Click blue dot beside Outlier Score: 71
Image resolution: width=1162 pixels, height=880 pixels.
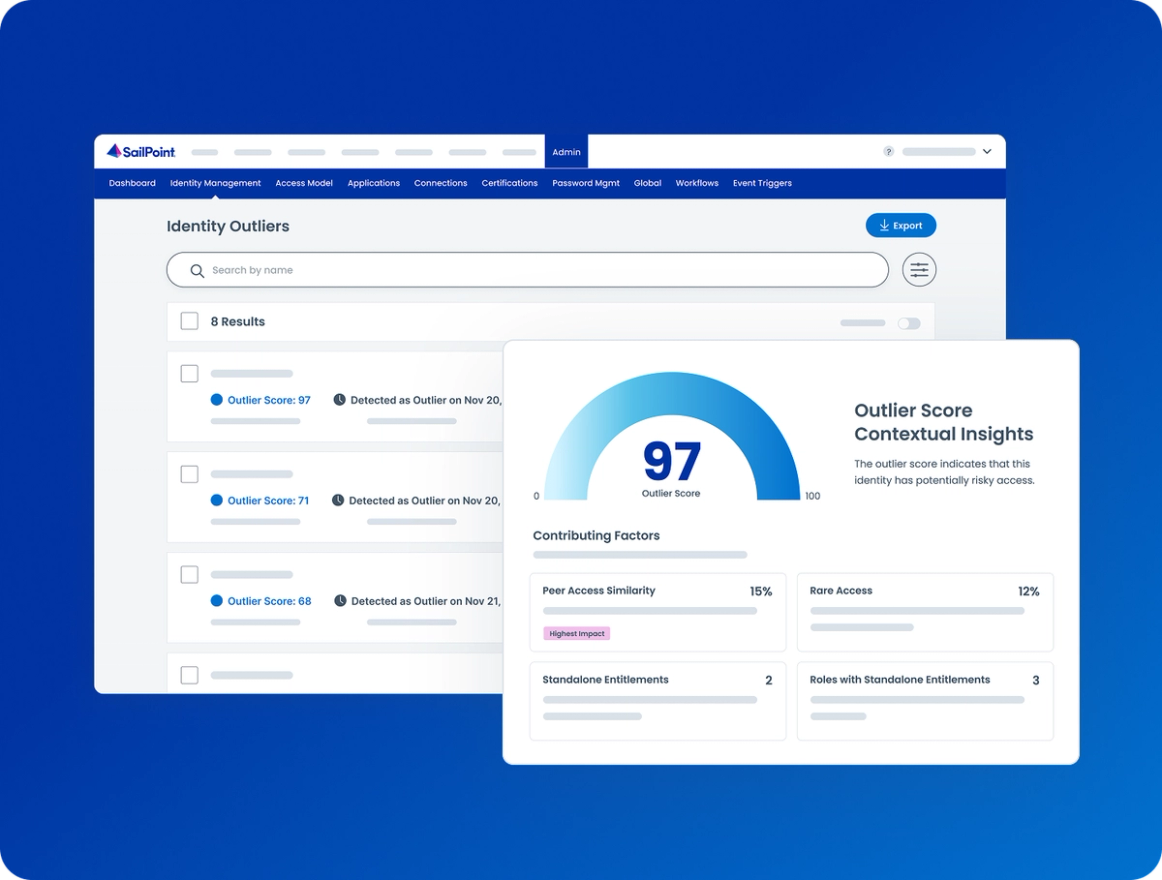tap(216, 500)
